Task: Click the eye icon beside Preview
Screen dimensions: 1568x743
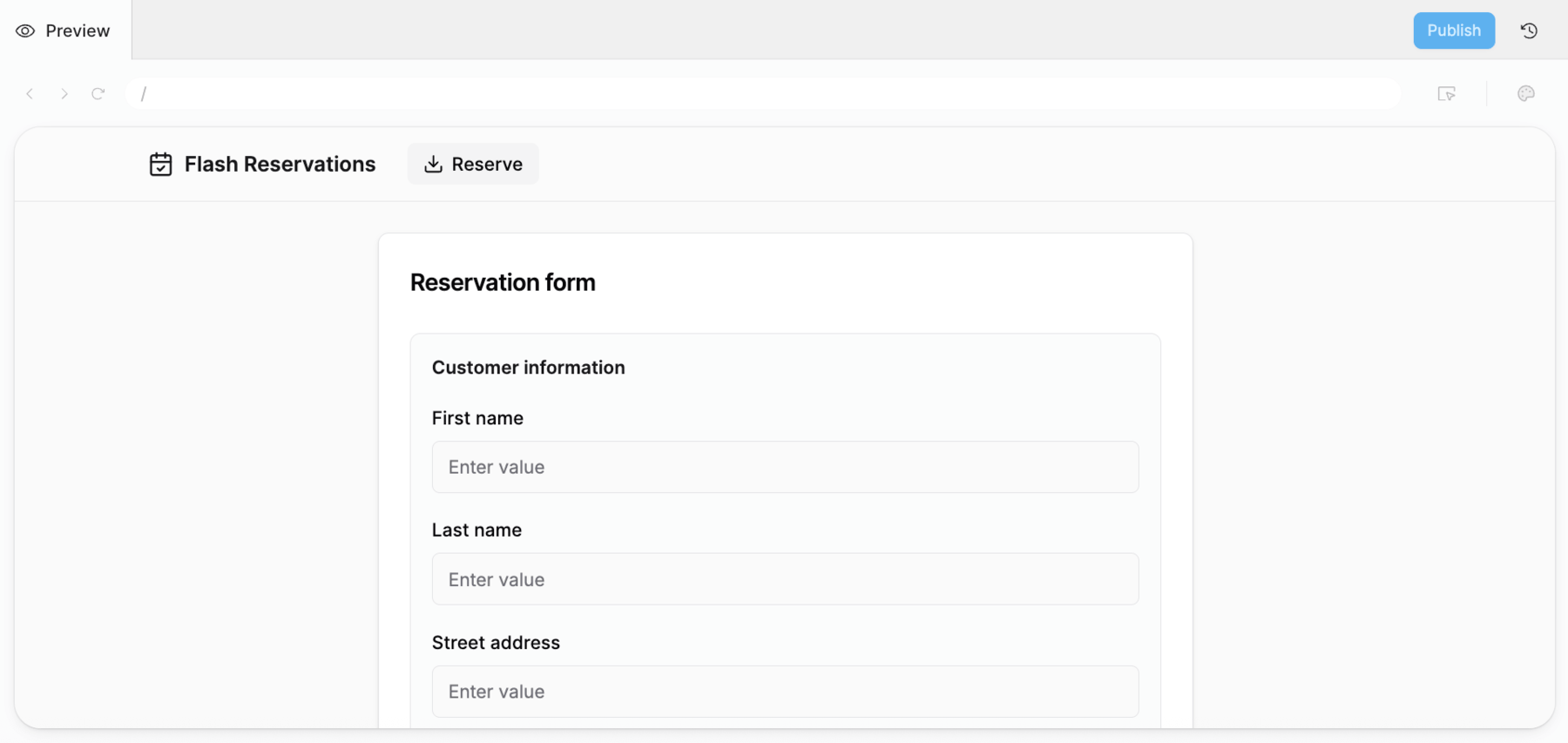Action: (x=25, y=31)
